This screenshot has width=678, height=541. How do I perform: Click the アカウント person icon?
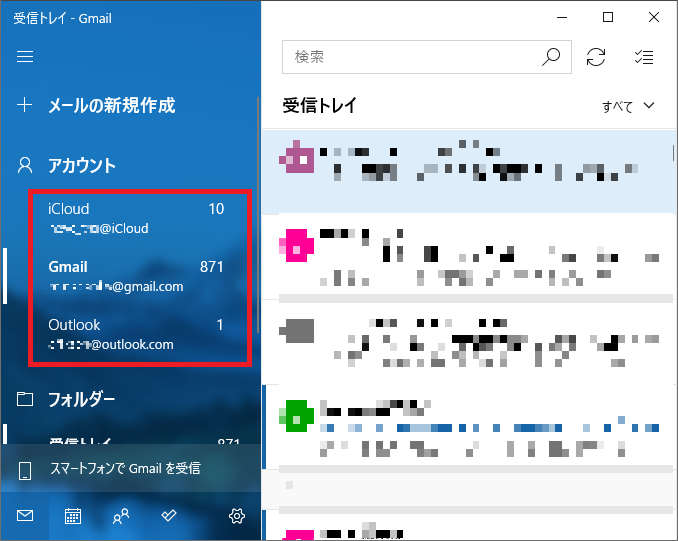coord(25,165)
